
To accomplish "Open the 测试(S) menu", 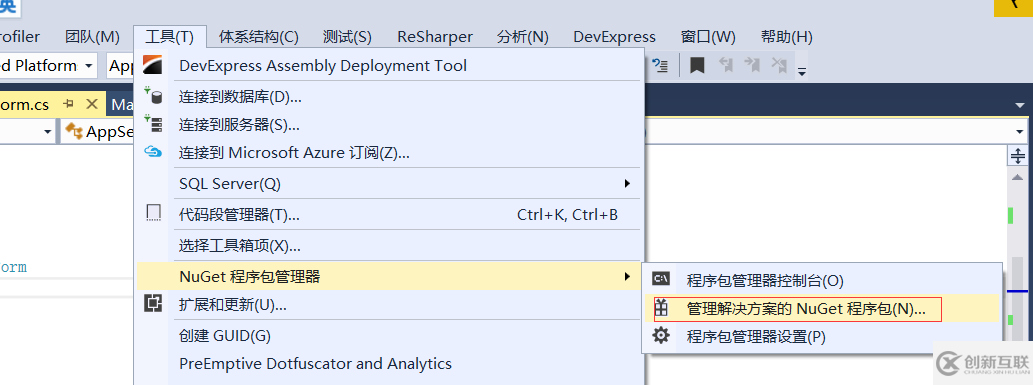I will pos(347,37).
